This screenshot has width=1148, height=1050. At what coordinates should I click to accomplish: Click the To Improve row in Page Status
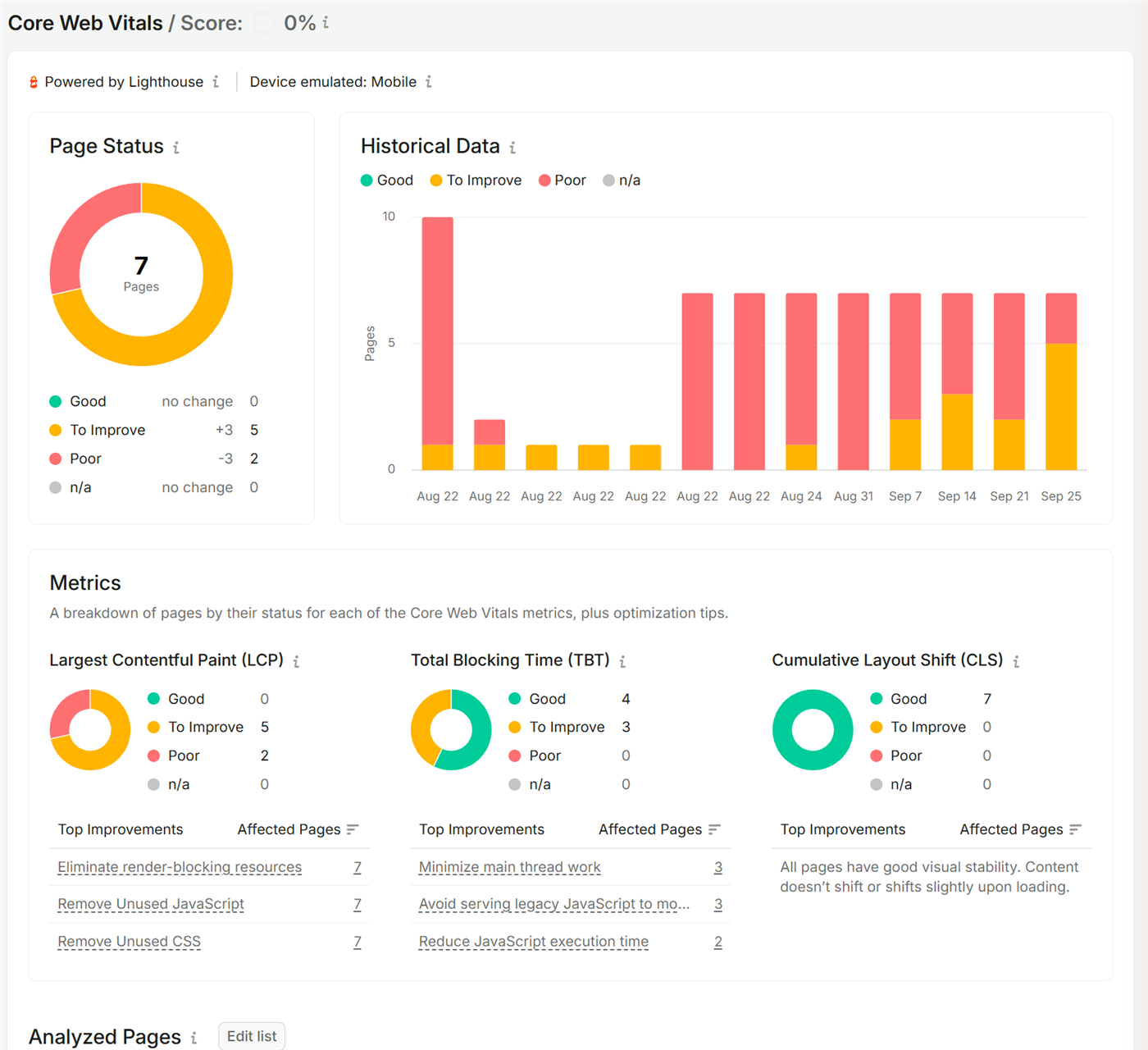click(154, 430)
